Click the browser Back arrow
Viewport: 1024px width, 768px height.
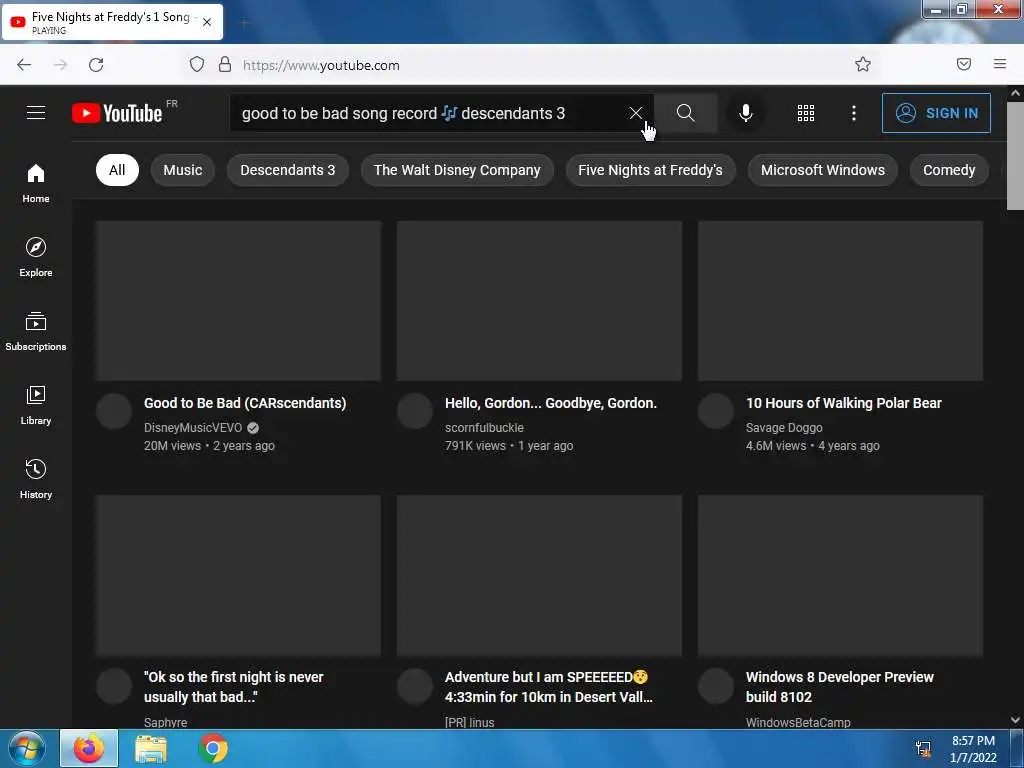click(x=24, y=65)
